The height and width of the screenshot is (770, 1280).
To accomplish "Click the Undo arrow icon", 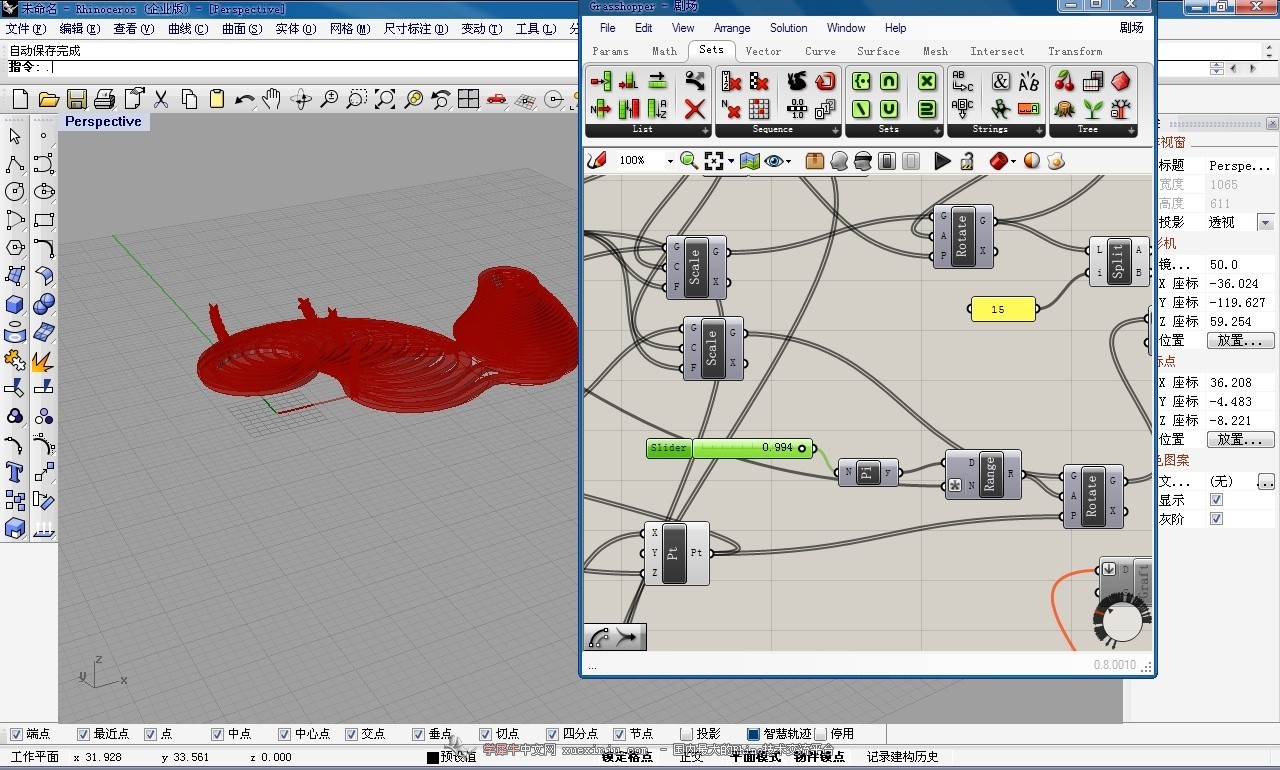I will (x=244, y=99).
